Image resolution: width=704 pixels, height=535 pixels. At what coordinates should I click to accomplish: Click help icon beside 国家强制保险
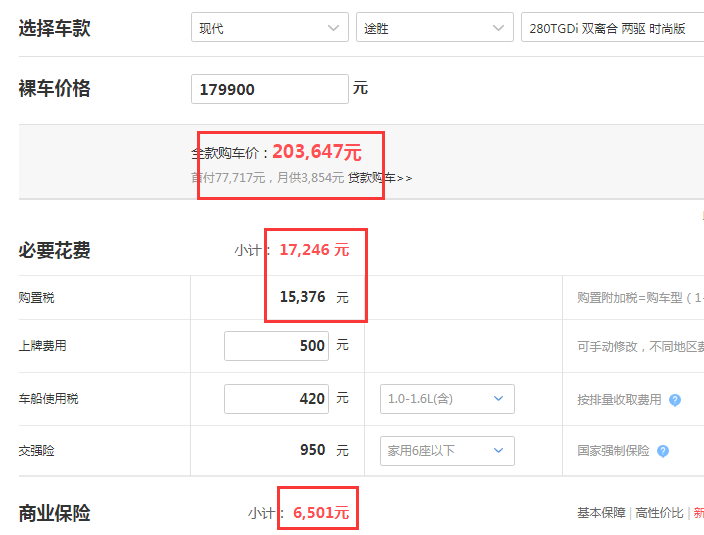tap(663, 451)
